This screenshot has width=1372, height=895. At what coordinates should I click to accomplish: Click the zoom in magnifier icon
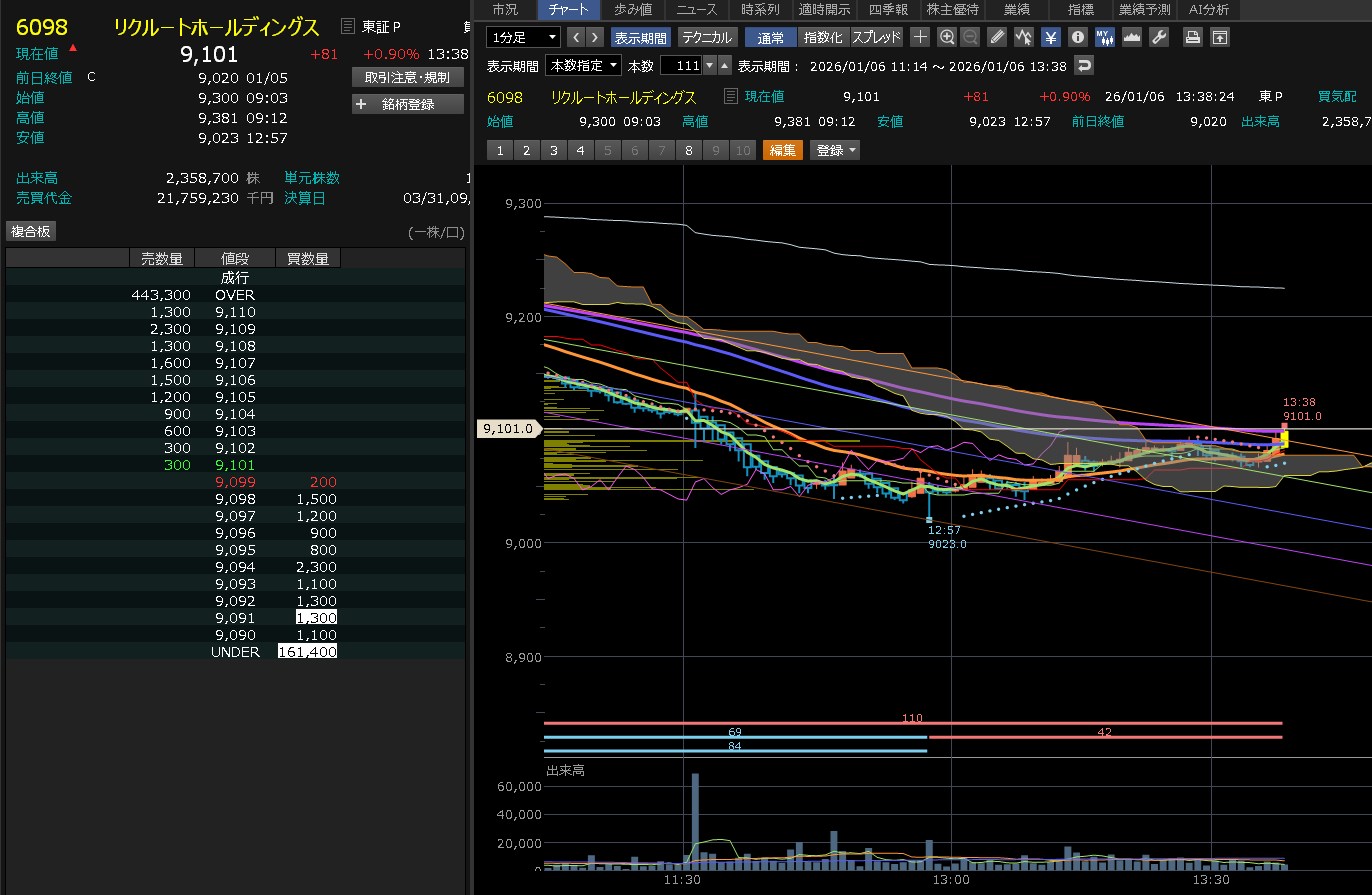[x=947, y=37]
